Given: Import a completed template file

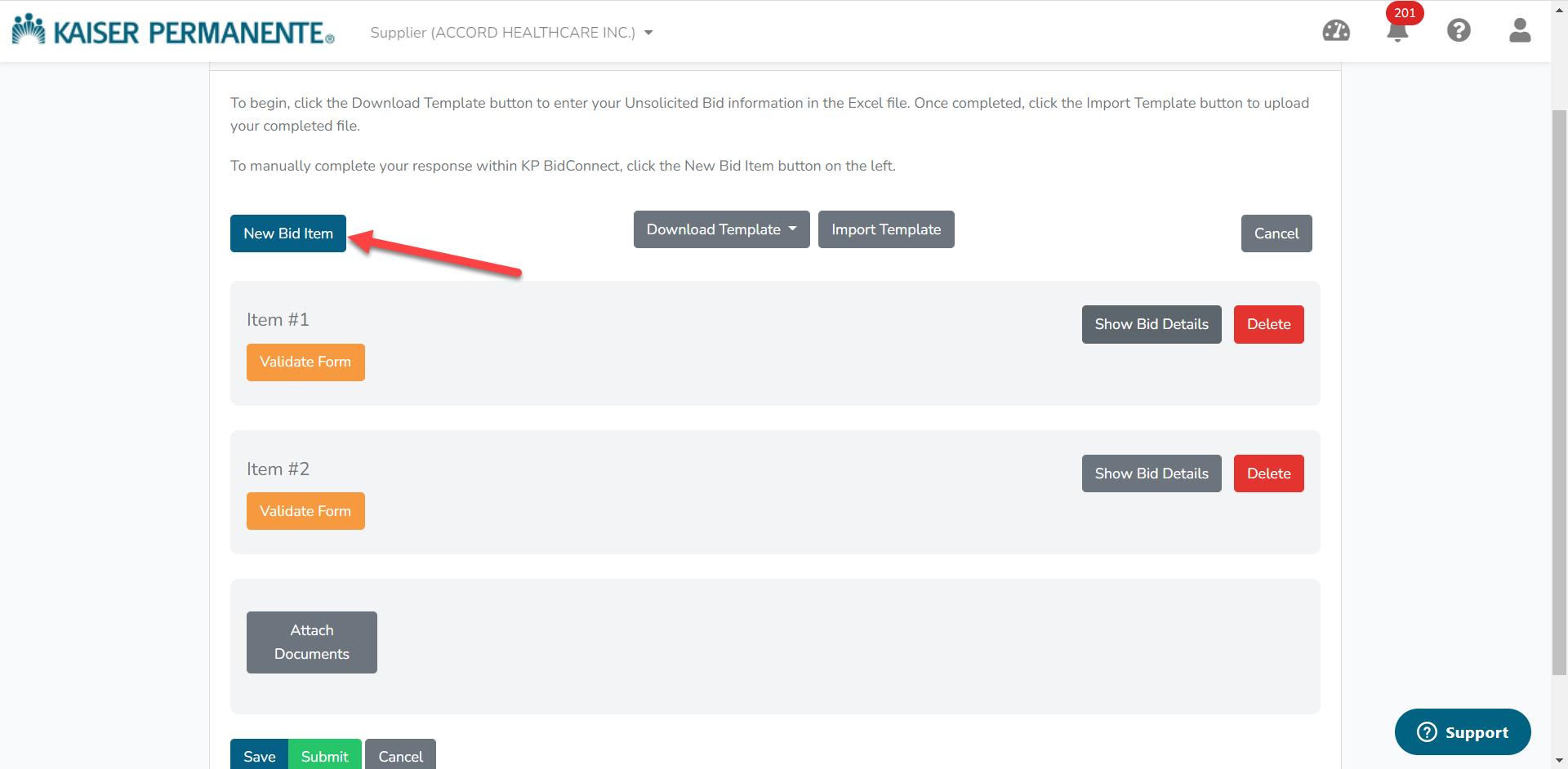Looking at the screenshot, I should (886, 229).
